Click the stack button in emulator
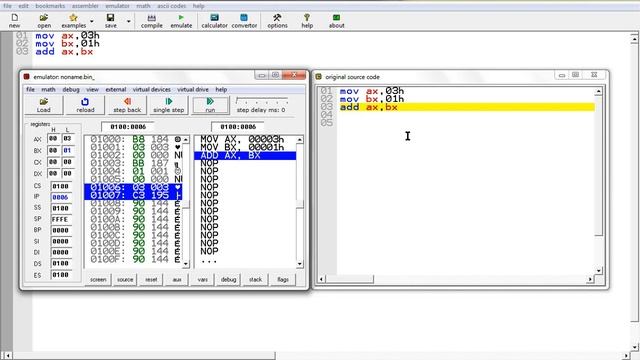 [x=255, y=280]
